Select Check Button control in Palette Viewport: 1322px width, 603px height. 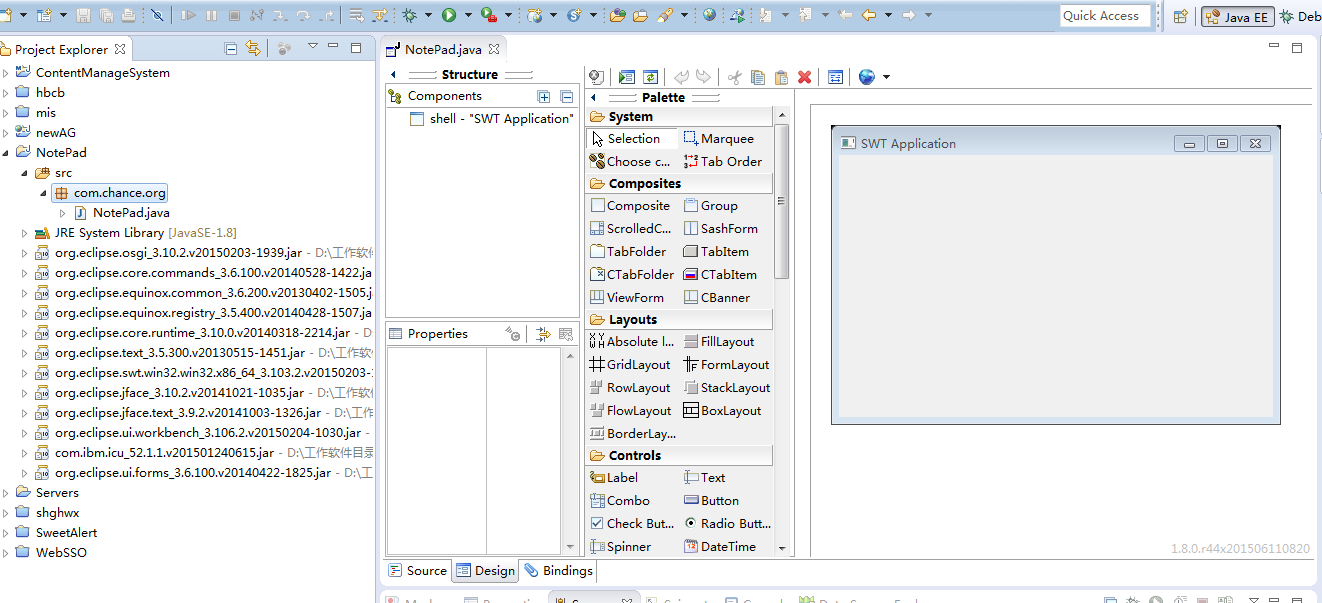(x=632, y=524)
